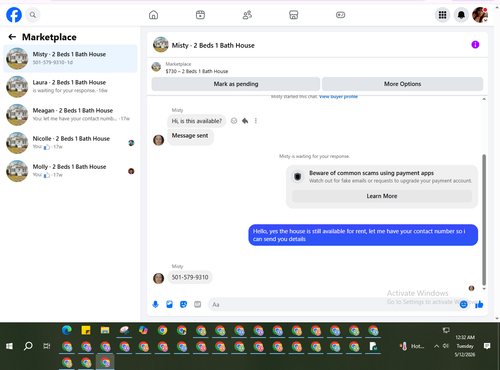Open the View buyer profile link
The width and height of the screenshot is (500, 370).
[x=338, y=97]
